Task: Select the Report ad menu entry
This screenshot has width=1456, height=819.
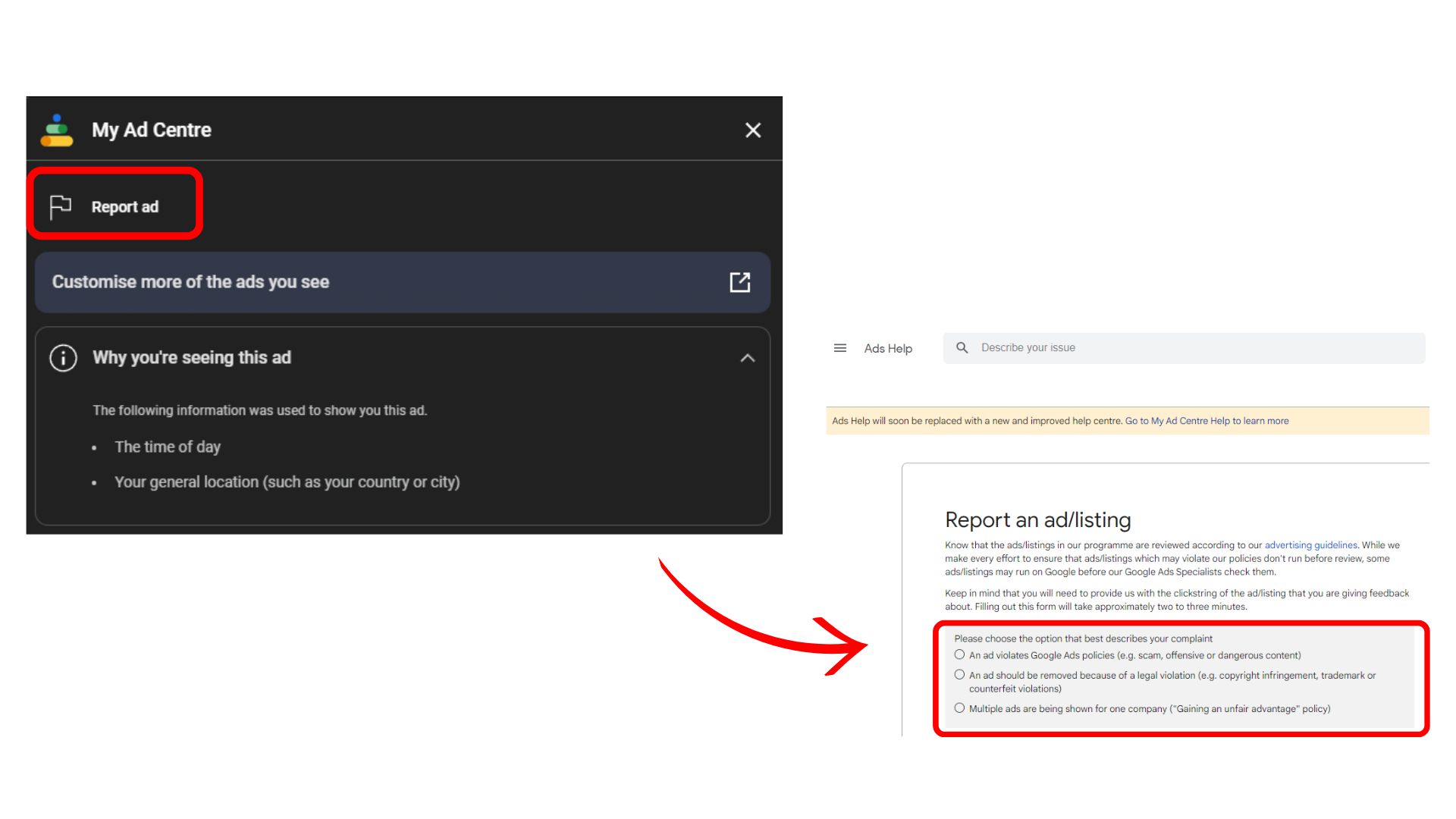Action: coord(125,206)
